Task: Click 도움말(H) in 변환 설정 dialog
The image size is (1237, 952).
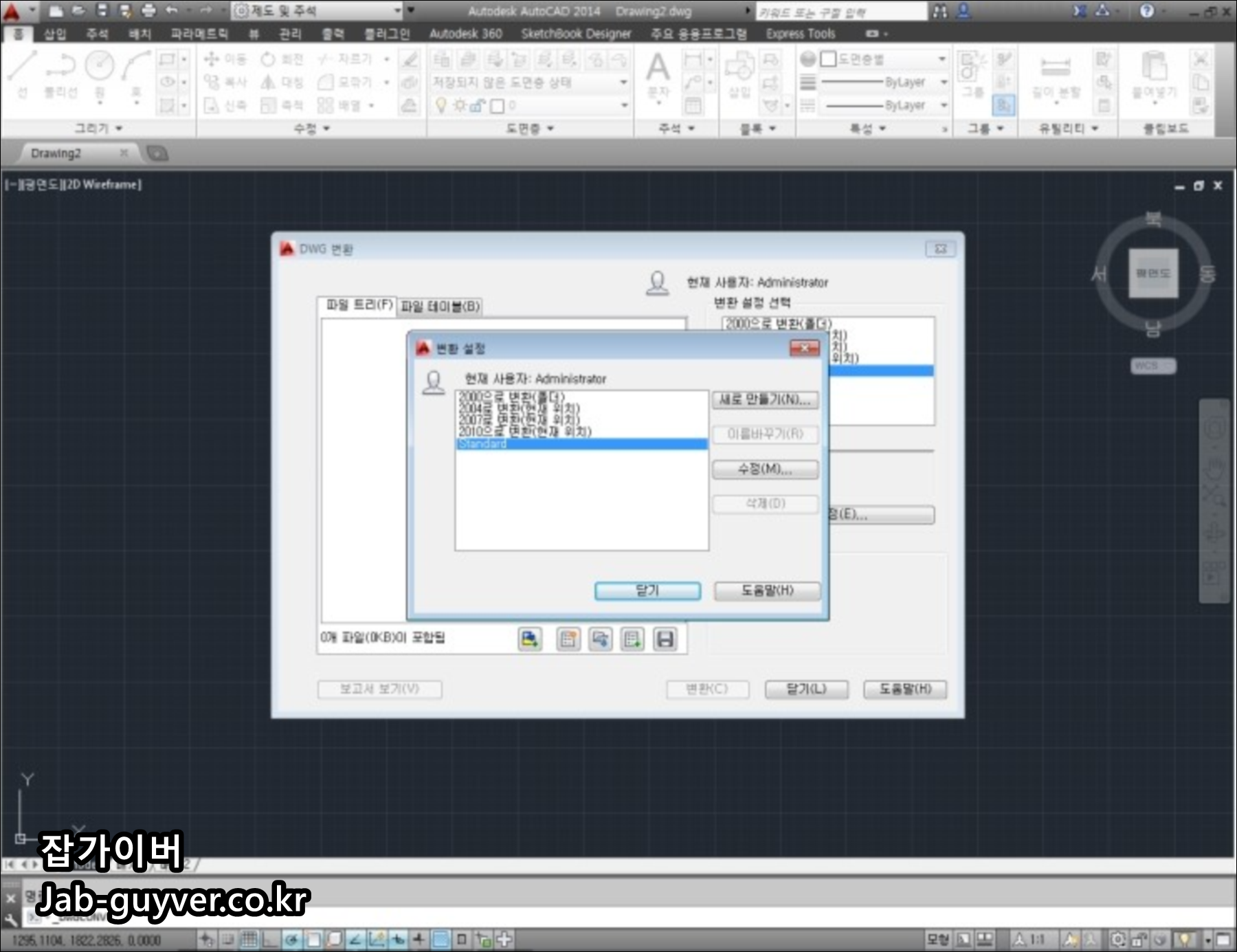Action: pyautogui.click(x=767, y=590)
